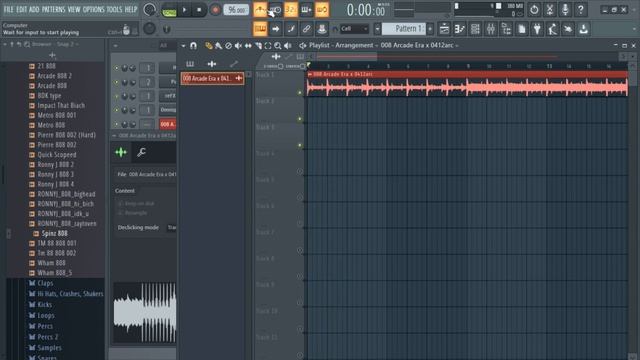640x360 pixels.
Task: Select the Zoom magnifier tool in Playlist
Action: [278, 46]
